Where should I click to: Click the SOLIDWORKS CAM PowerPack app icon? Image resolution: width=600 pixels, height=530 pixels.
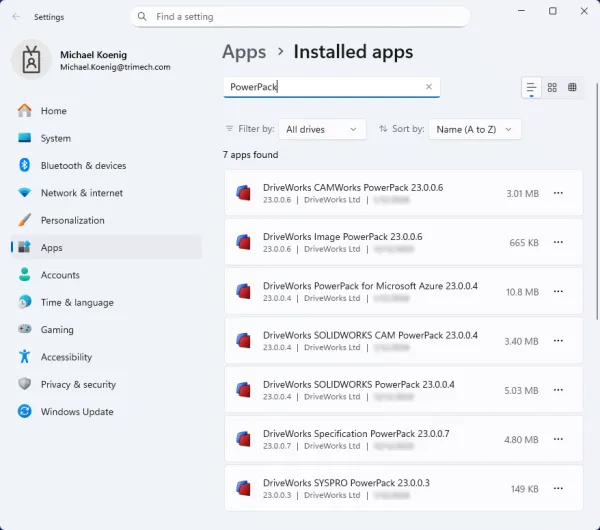coord(243,341)
